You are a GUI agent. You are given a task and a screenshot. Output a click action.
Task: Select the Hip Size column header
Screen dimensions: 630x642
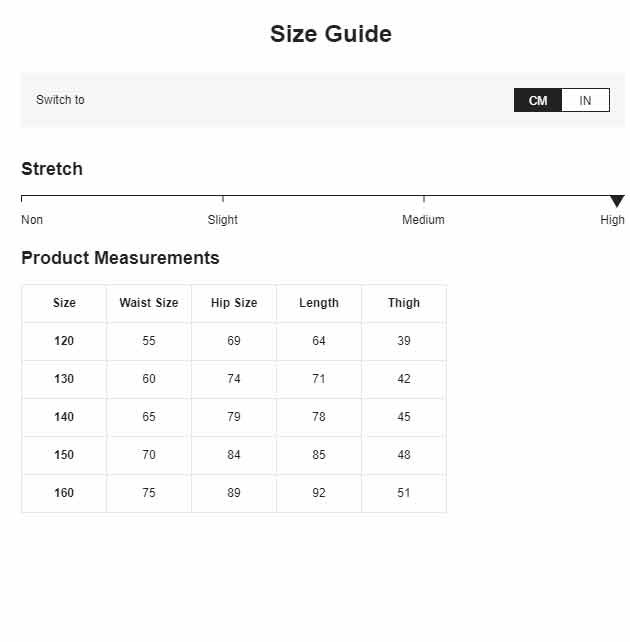234,303
